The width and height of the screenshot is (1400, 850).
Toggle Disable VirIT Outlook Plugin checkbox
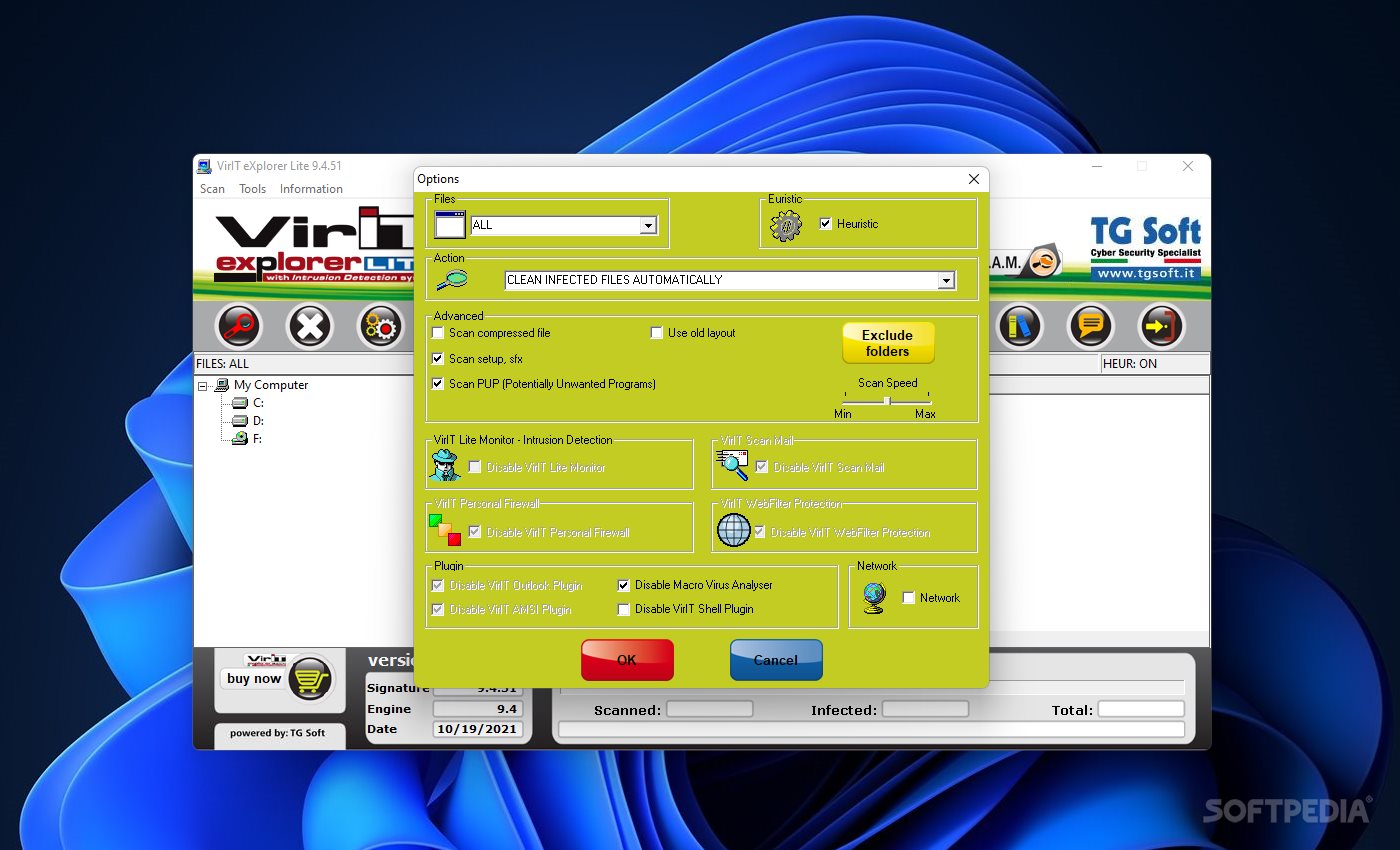pos(438,585)
